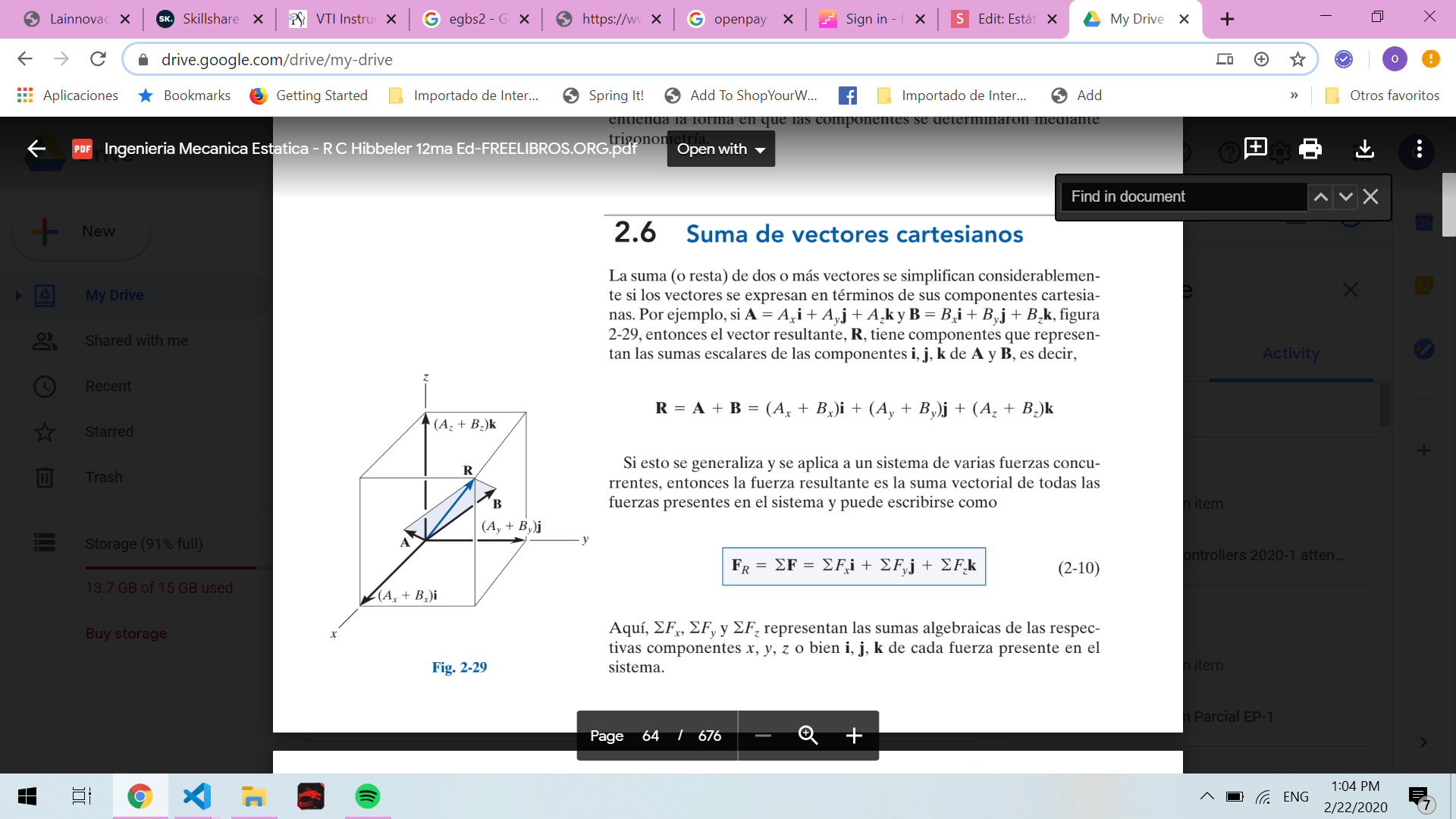Zoom in with the plus button
This screenshot has height=819, width=1456.
tap(853, 736)
